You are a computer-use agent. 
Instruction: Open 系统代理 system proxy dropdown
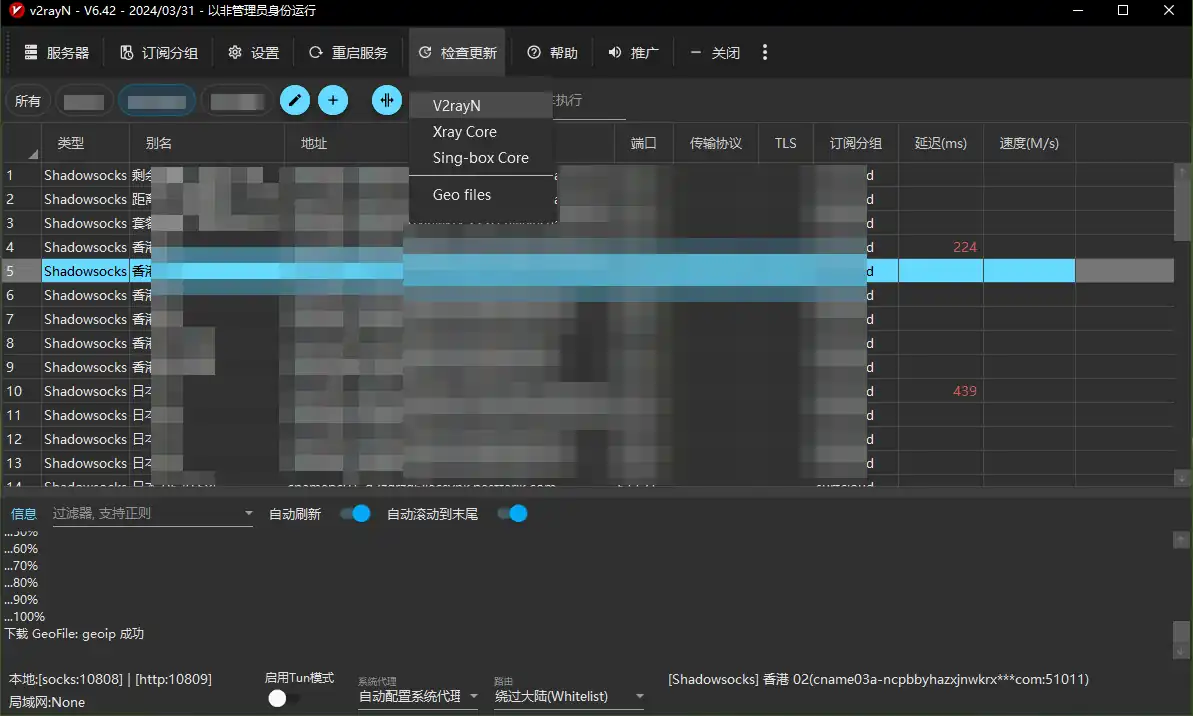418,696
